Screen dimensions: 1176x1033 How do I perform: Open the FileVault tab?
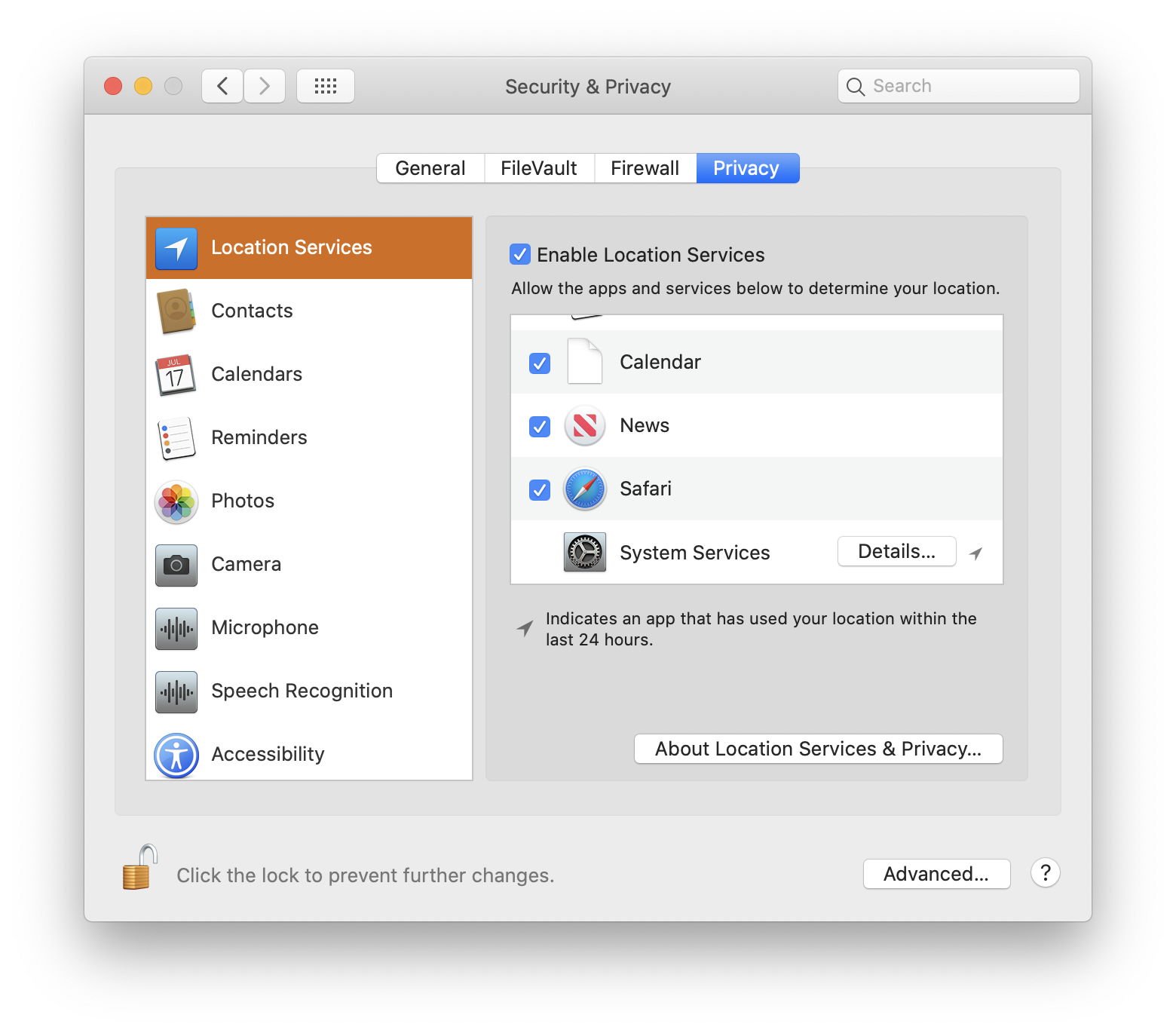pos(538,168)
